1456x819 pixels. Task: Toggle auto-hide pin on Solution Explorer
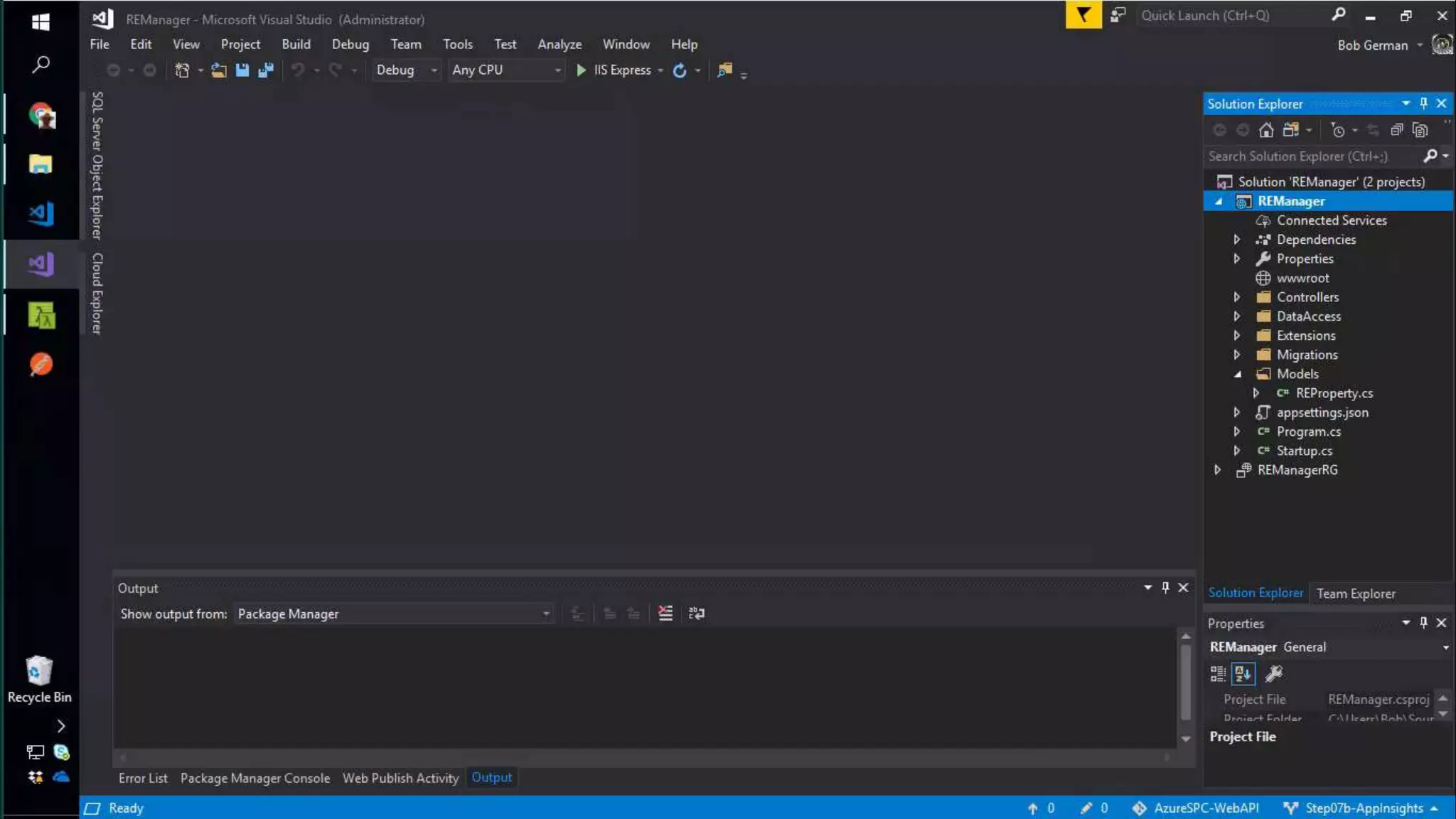point(1423,104)
